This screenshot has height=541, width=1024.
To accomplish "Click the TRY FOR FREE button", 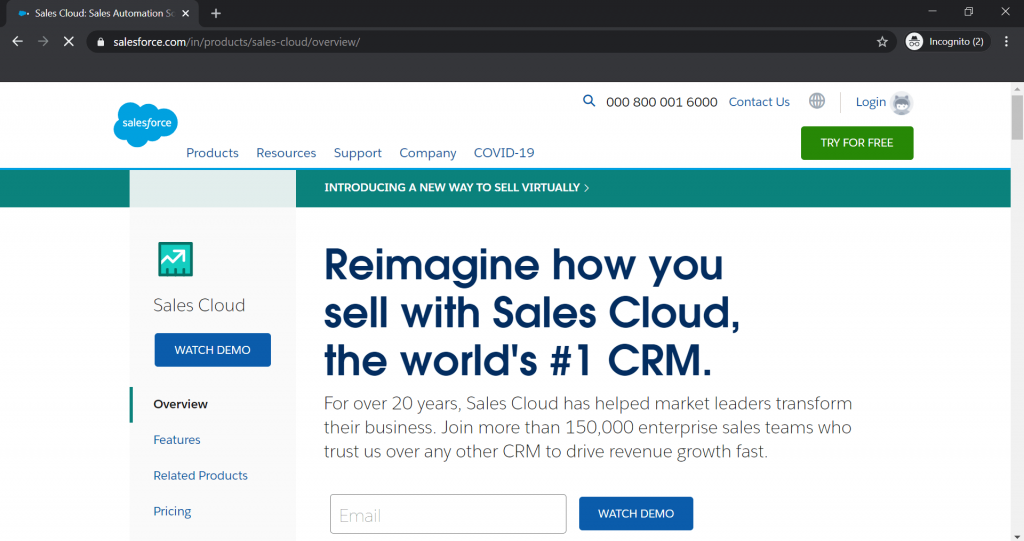I will [857, 143].
